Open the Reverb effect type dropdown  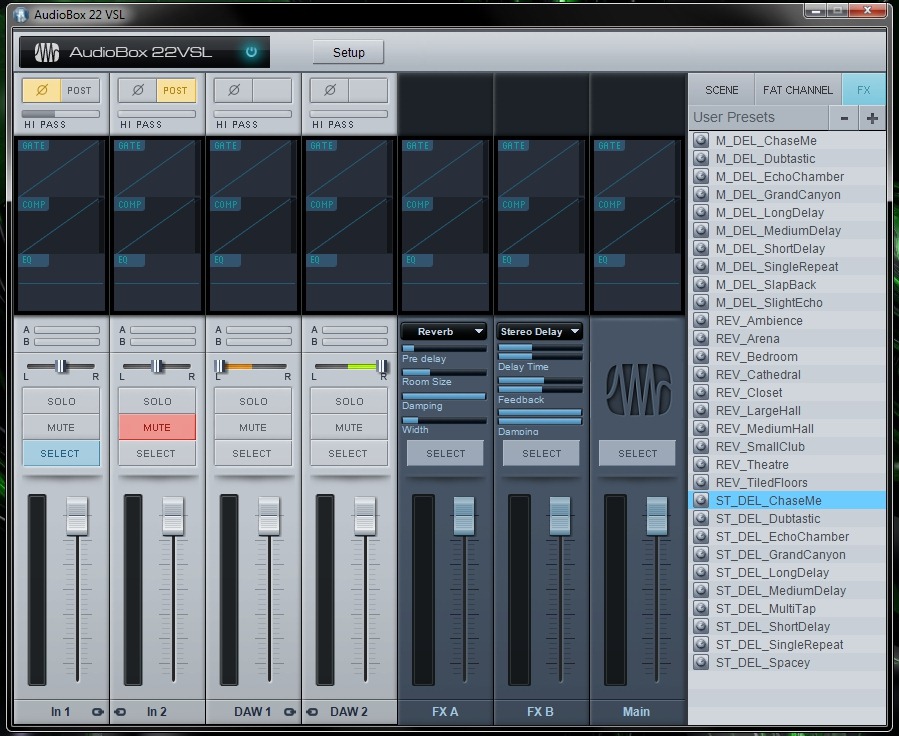click(444, 331)
